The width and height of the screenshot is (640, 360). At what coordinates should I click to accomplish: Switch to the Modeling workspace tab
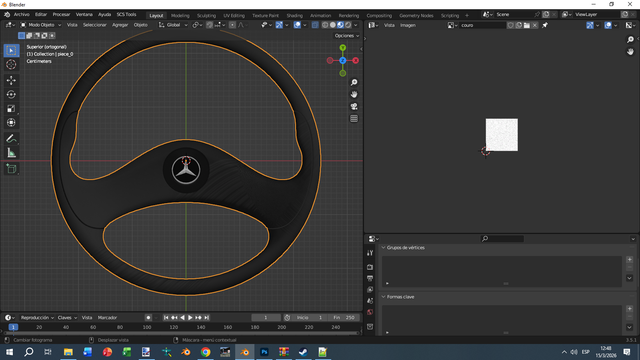[x=180, y=16]
